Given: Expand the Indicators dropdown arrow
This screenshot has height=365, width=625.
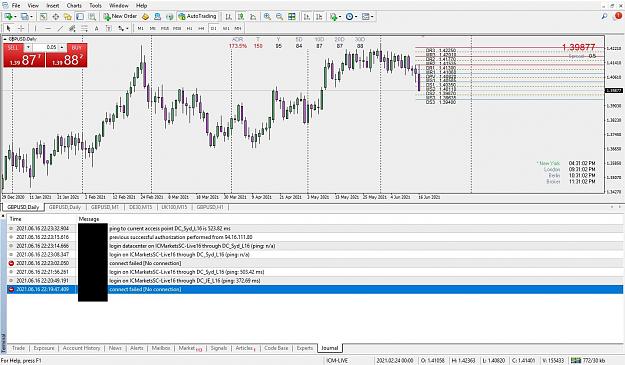Looking at the screenshot, I should click(x=340, y=17).
